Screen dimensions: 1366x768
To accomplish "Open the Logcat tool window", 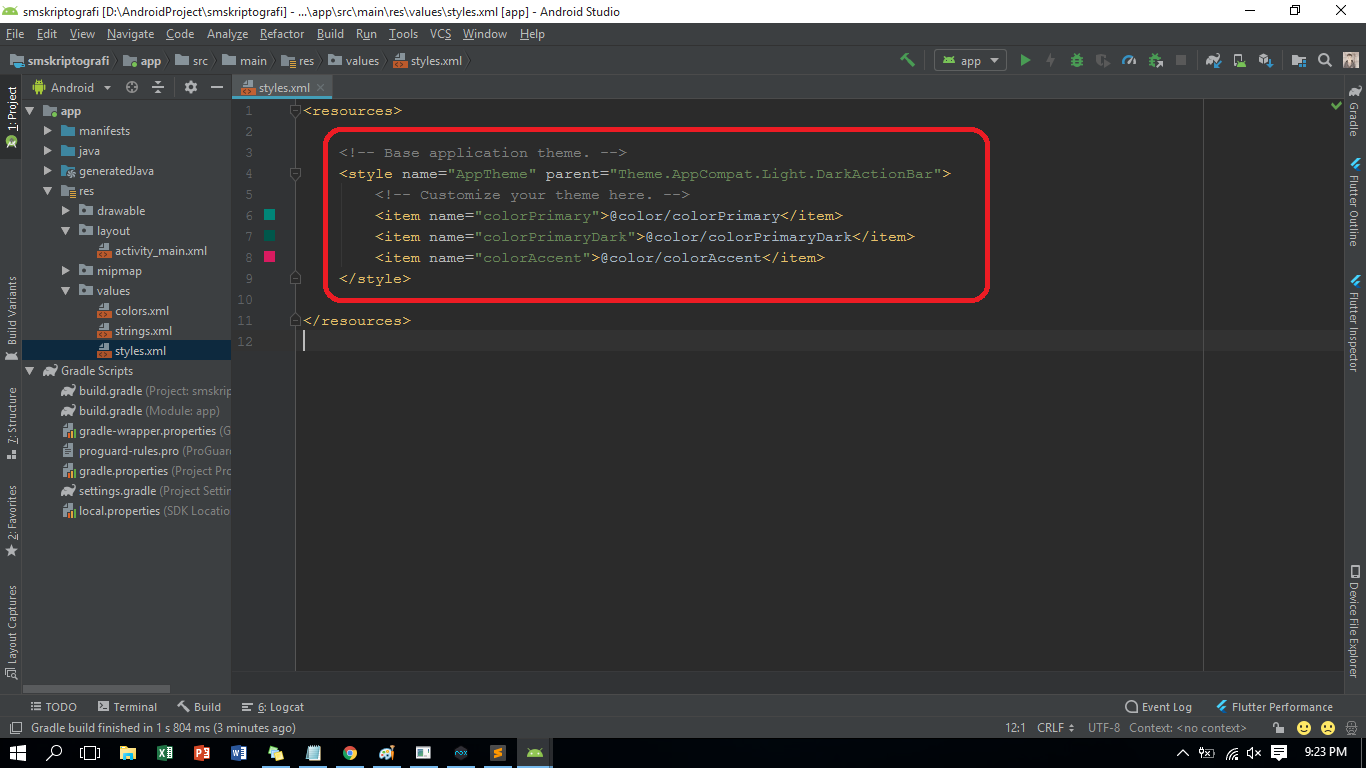I will pyautogui.click(x=274, y=707).
